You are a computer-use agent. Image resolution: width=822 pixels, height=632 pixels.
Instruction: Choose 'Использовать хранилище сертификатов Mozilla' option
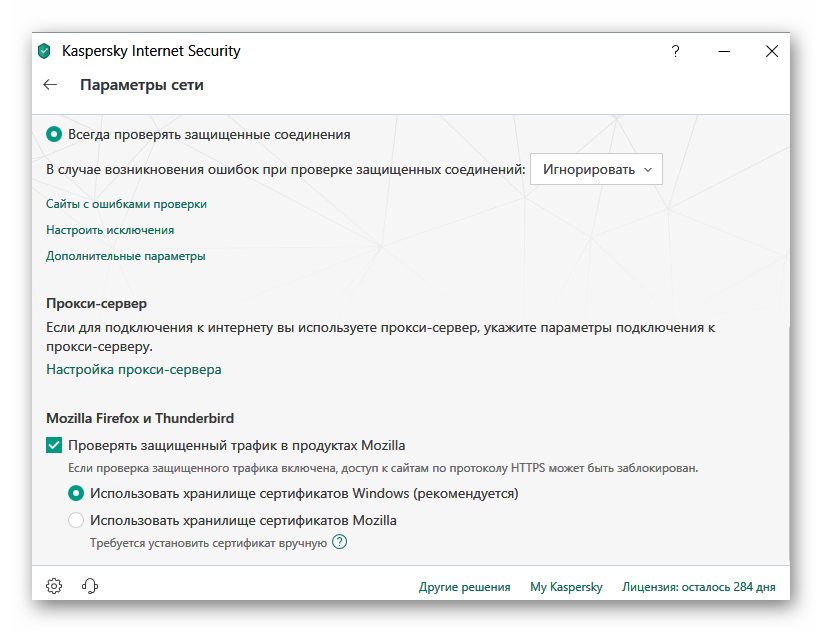coord(76,520)
